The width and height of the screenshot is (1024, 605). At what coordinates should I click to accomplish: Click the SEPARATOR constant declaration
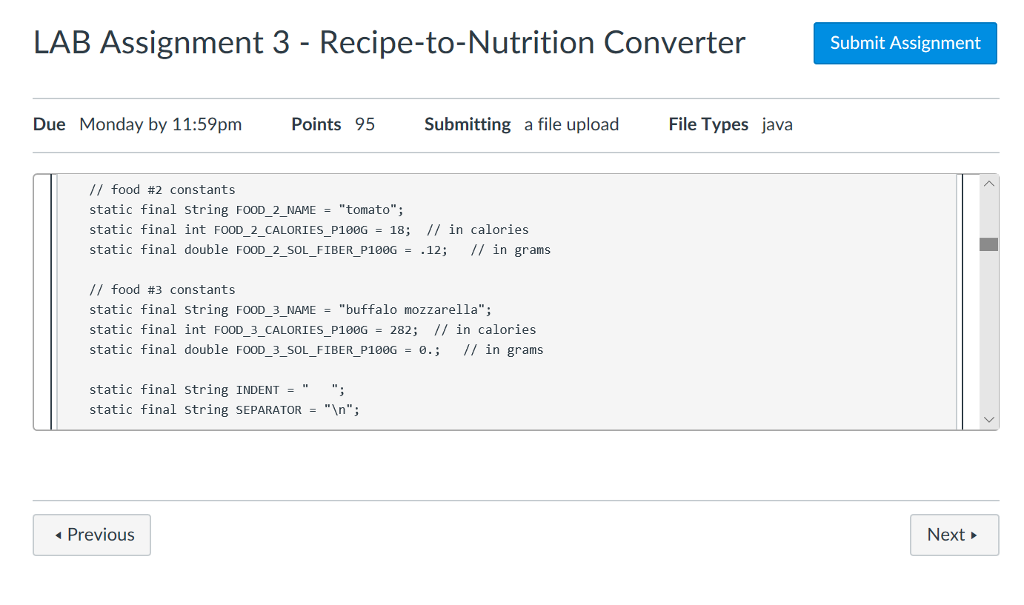click(x=224, y=409)
